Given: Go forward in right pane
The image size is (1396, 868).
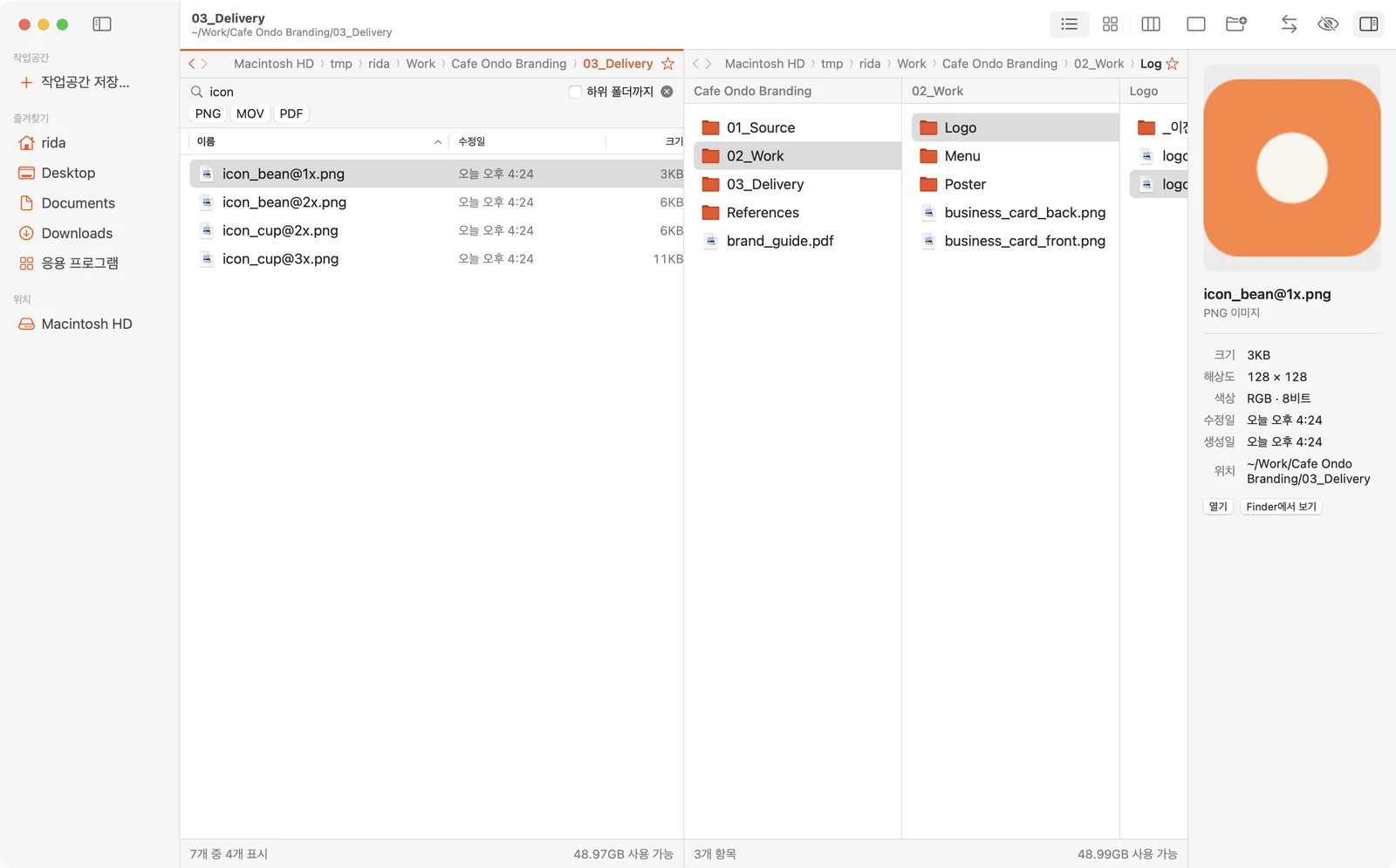Looking at the screenshot, I should [708, 64].
